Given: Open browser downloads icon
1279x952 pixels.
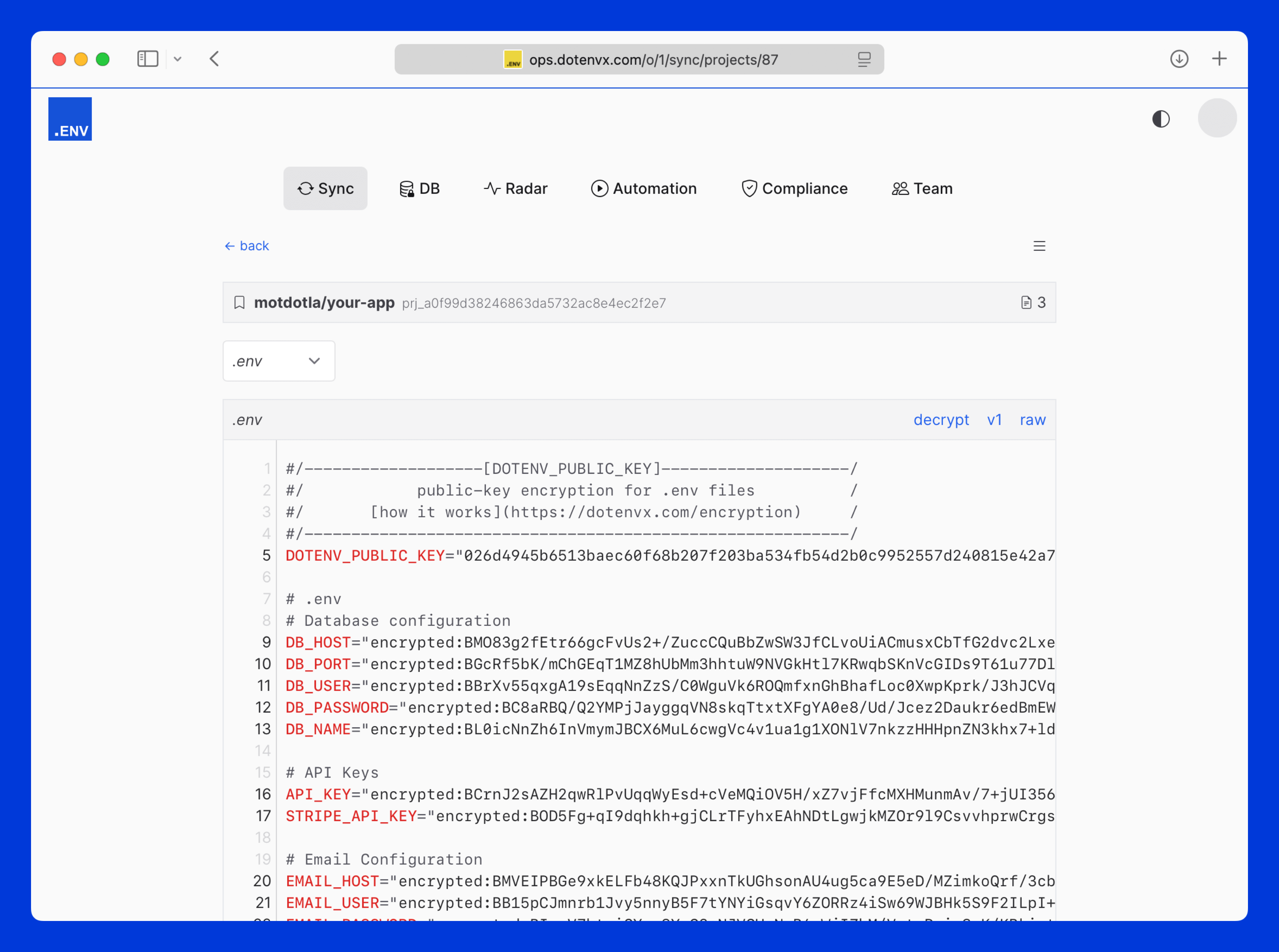Looking at the screenshot, I should (1179, 59).
